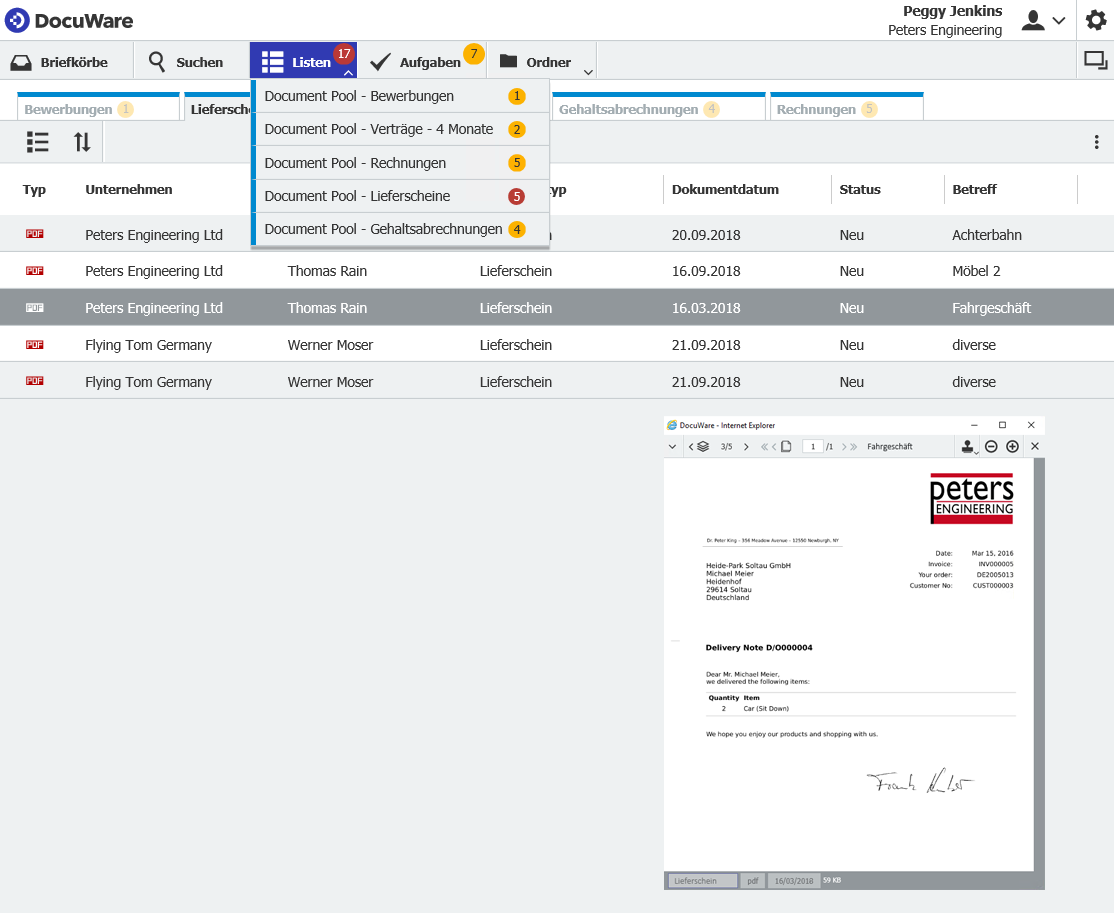This screenshot has width=1114, height=913.
Task: Open the PDF icon of the Fahrgeschäft row
Action: pos(35,307)
